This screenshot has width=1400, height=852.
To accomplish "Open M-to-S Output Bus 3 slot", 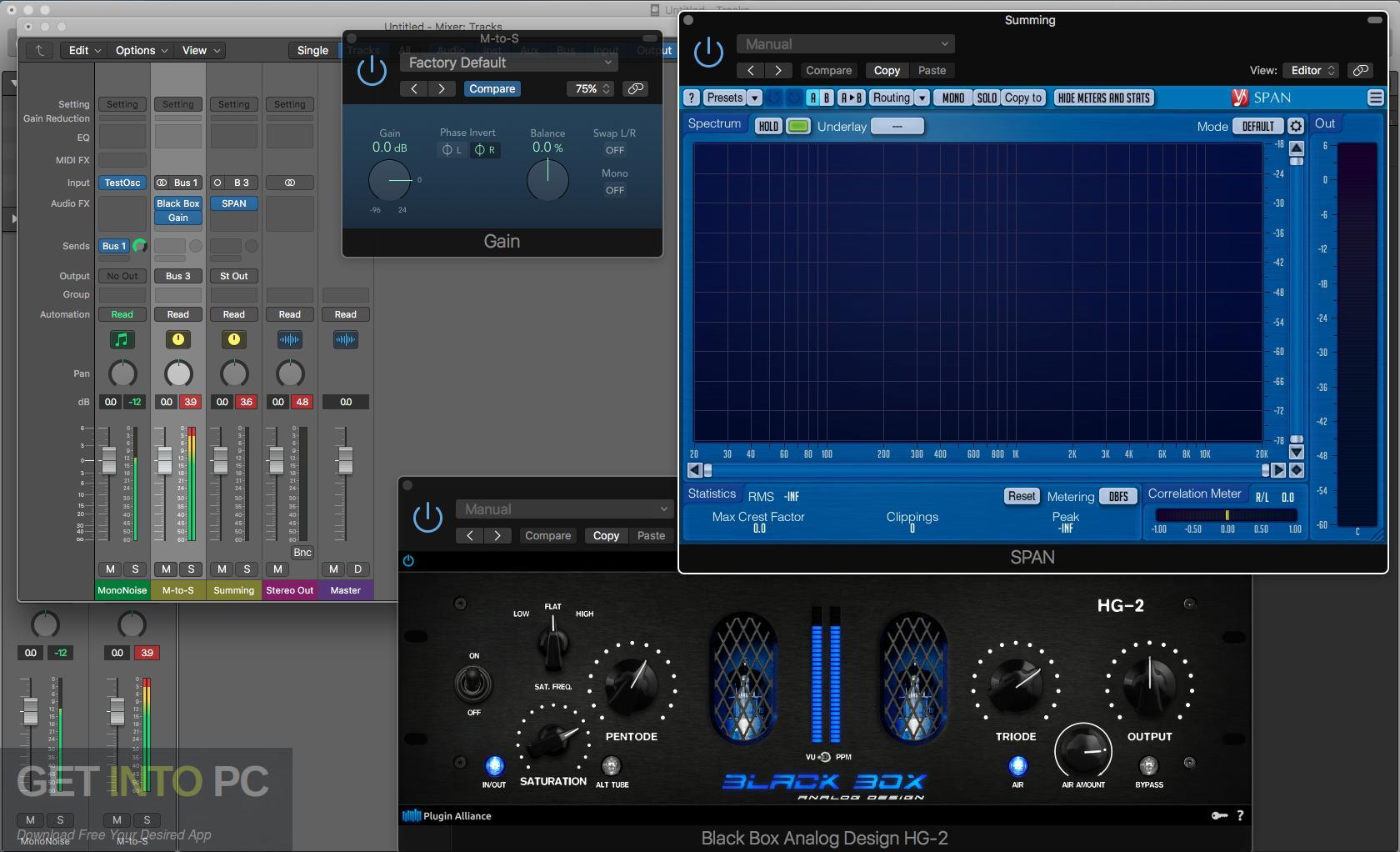I will pos(177,276).
